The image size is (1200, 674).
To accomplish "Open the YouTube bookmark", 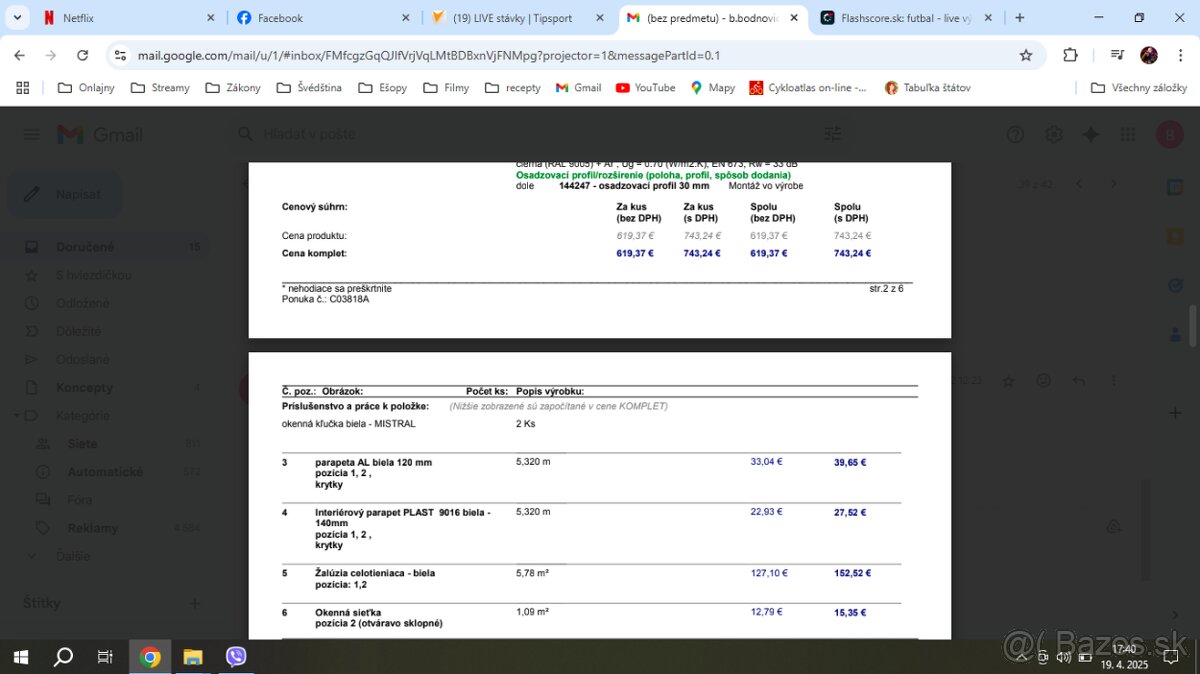I will pyautogui.click(x=645, y=88).
